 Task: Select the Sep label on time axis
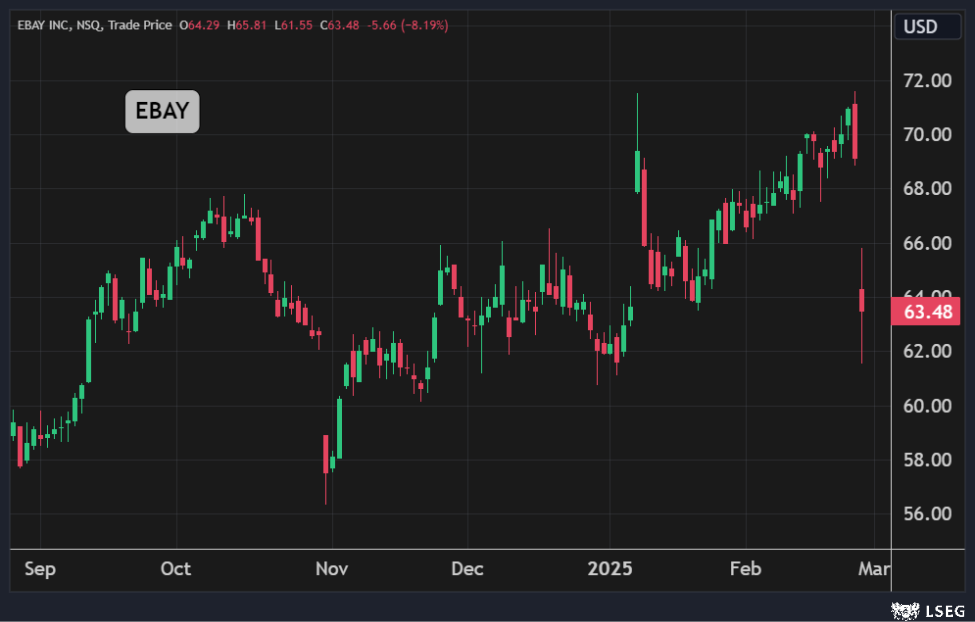tap(39, 569)
